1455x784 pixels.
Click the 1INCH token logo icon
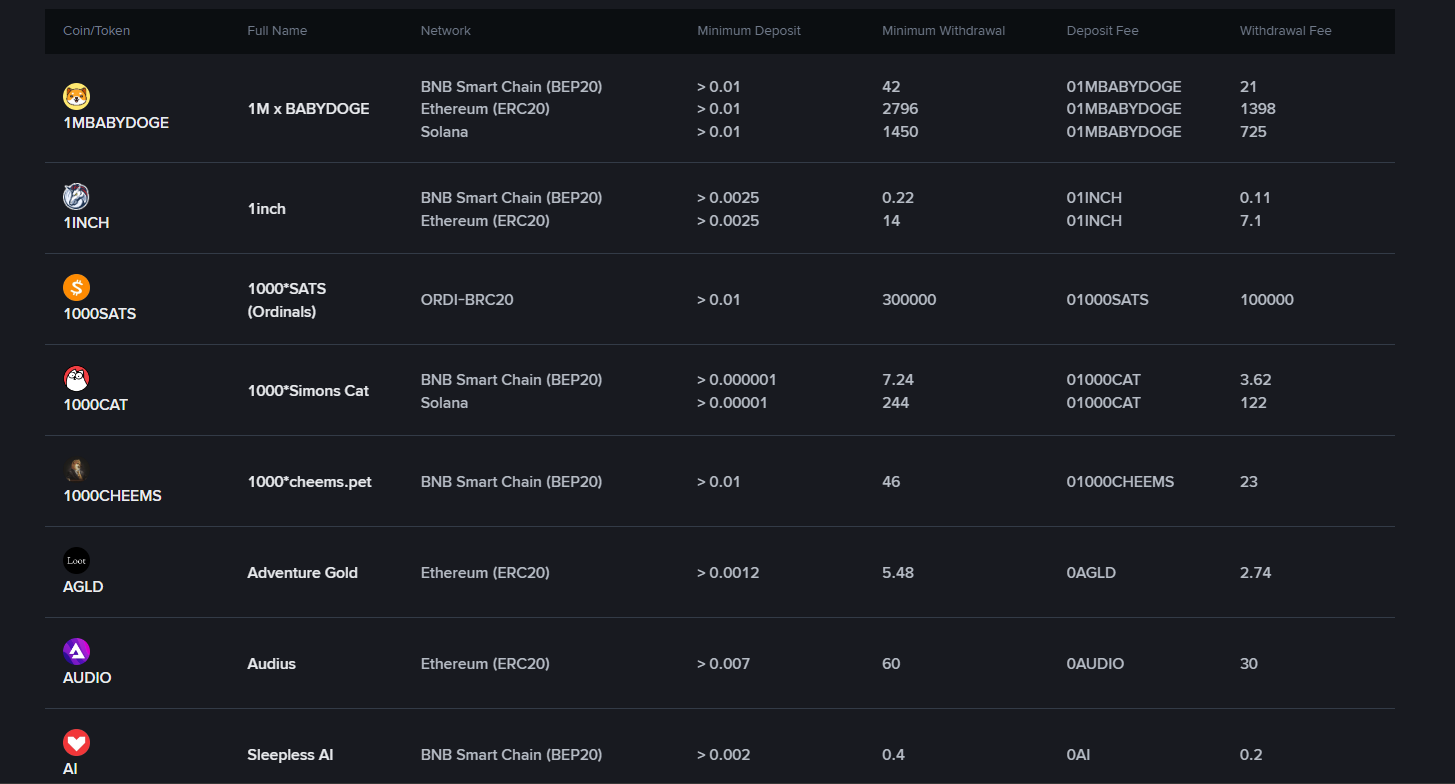point(77,196)
